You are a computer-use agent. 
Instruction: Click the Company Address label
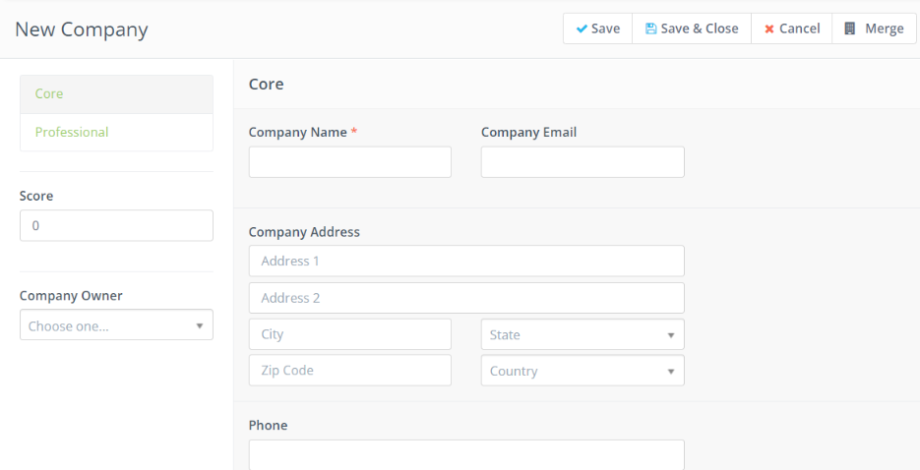click(x=304, y=232)
